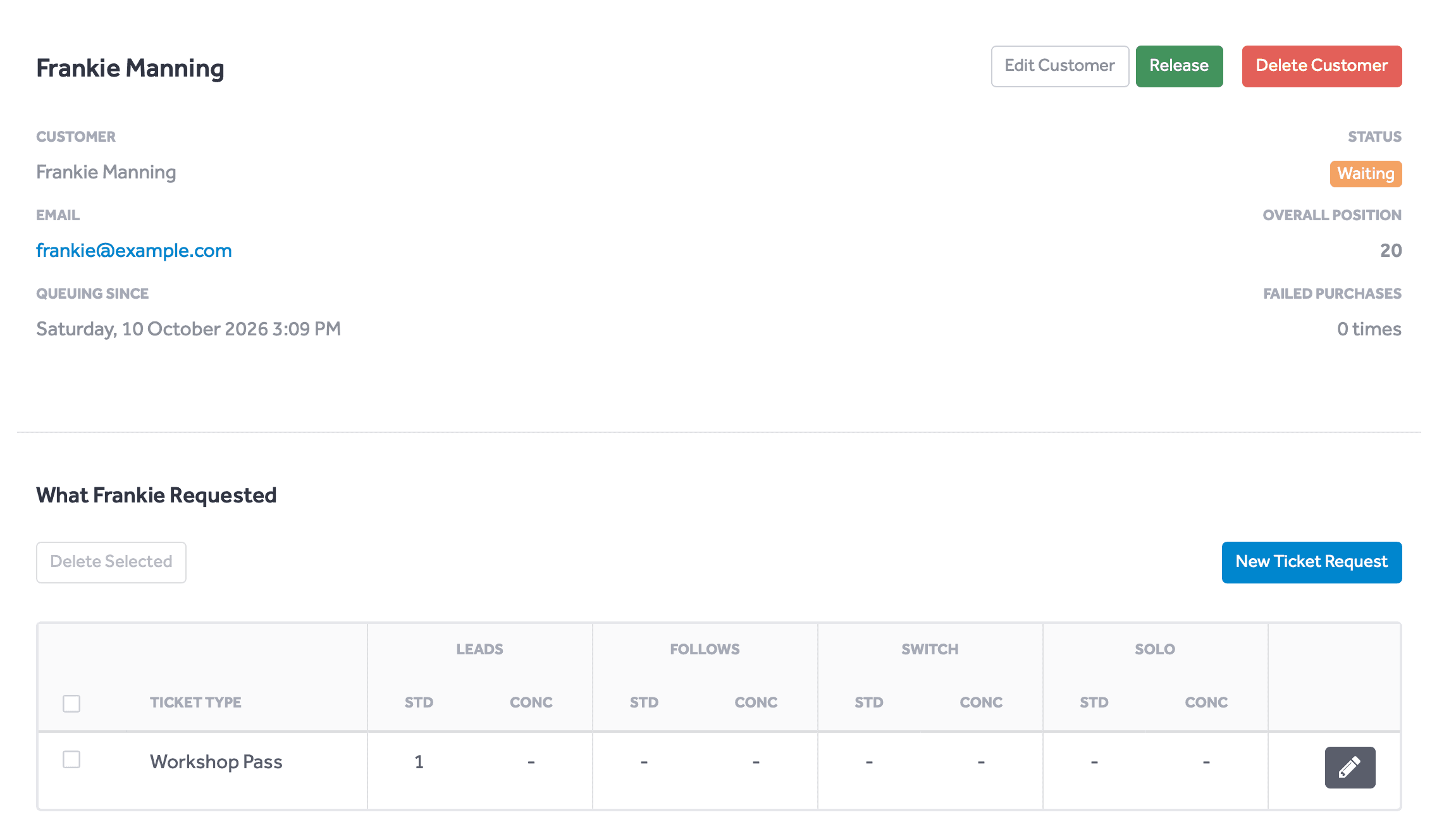Click the Frankie Manning page title
Viewport: 1456px width, 829px height.
(130, 68)
